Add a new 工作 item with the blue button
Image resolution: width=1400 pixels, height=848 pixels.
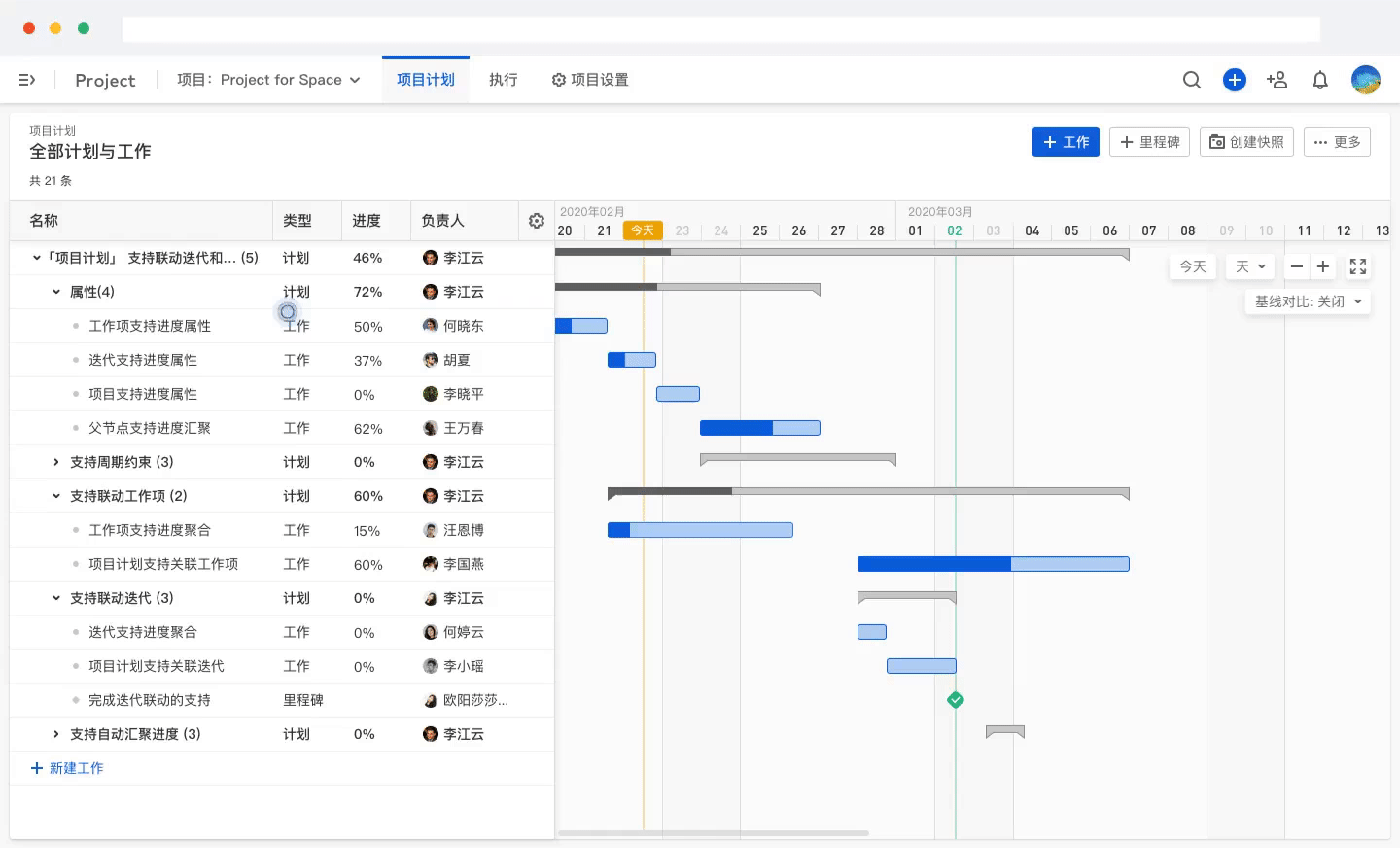(1066, 142)
